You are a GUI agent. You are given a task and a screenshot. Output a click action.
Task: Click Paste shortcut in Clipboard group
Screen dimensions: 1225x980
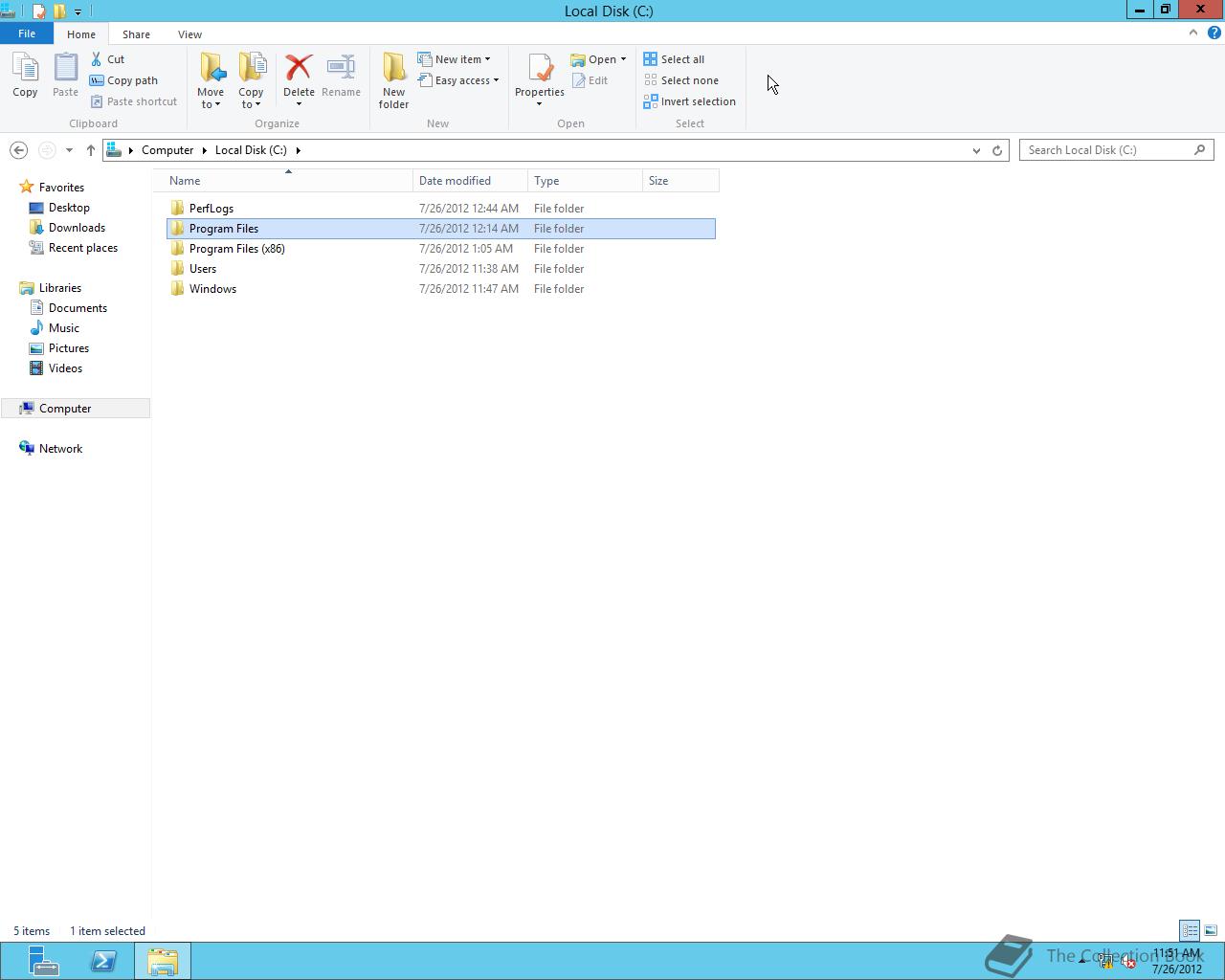click(133, 101)
